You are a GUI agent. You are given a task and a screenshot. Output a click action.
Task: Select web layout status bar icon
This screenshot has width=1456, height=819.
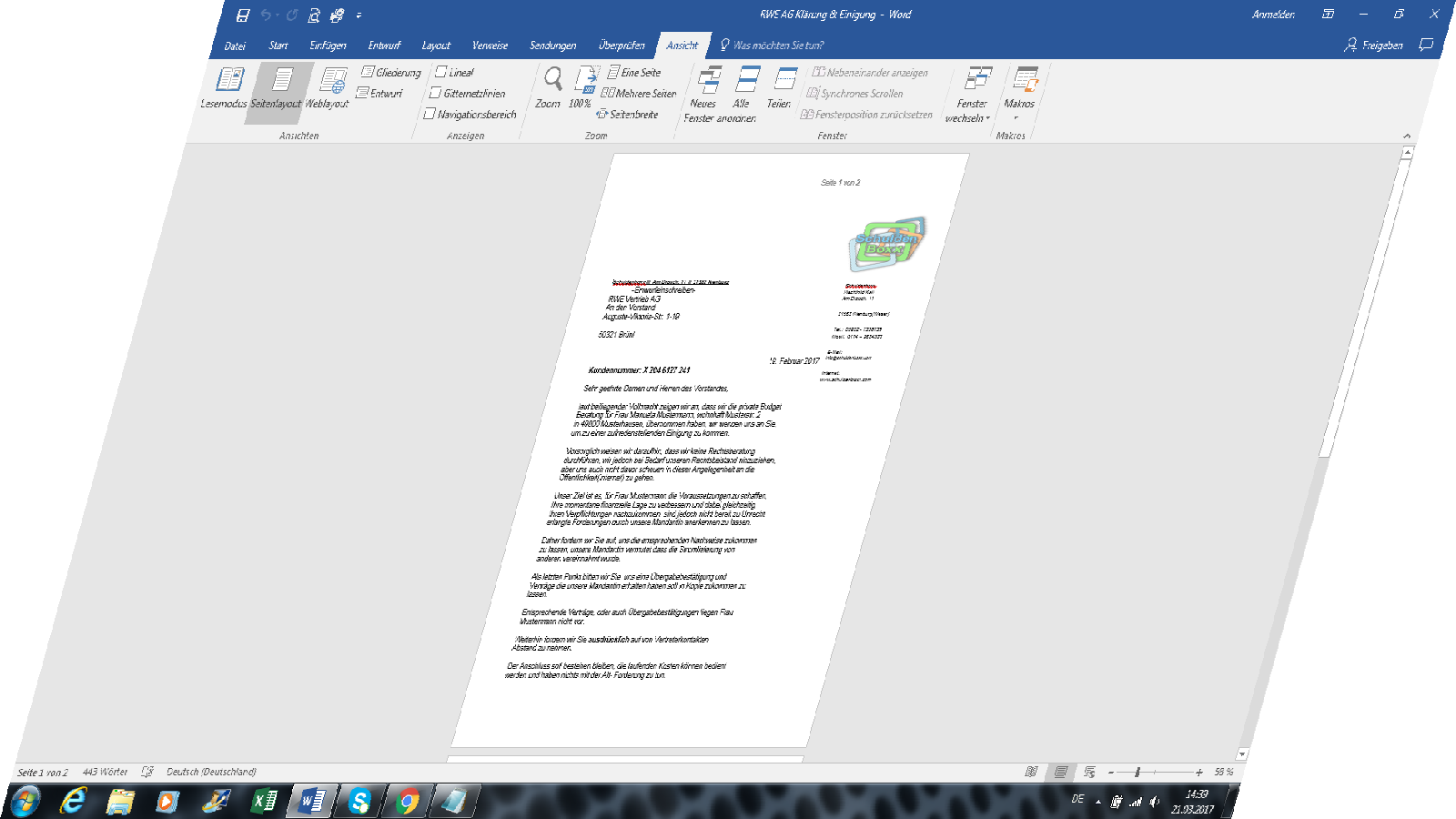(1089, 772)
